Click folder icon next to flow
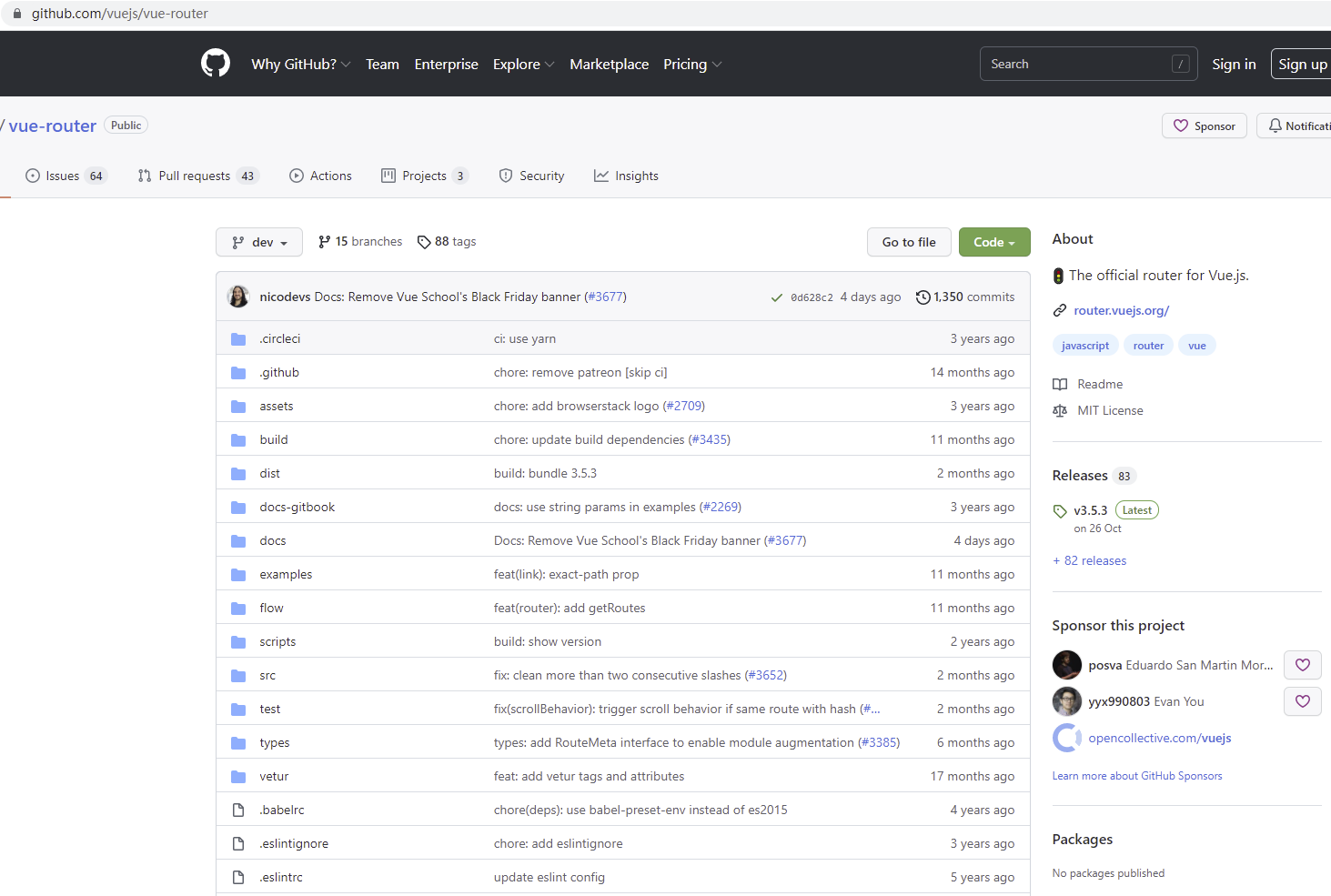 238,609
